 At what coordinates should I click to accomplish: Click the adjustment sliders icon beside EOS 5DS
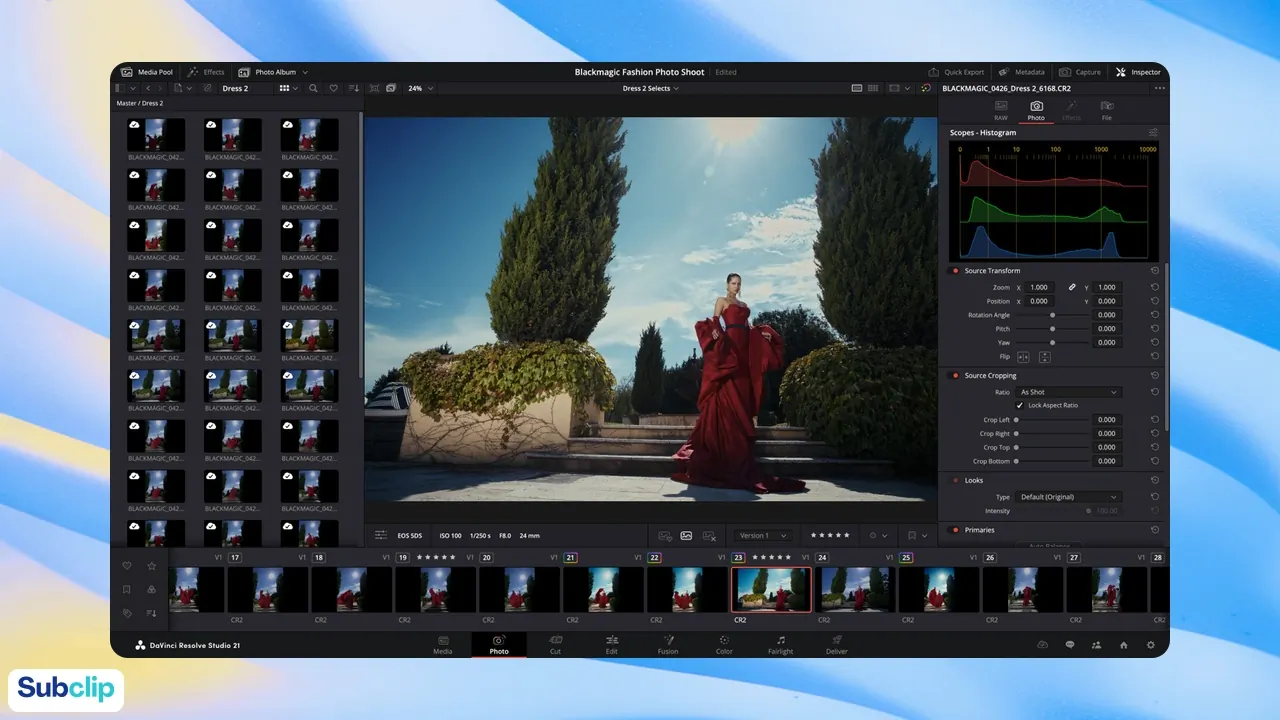(x=380, y=536)
